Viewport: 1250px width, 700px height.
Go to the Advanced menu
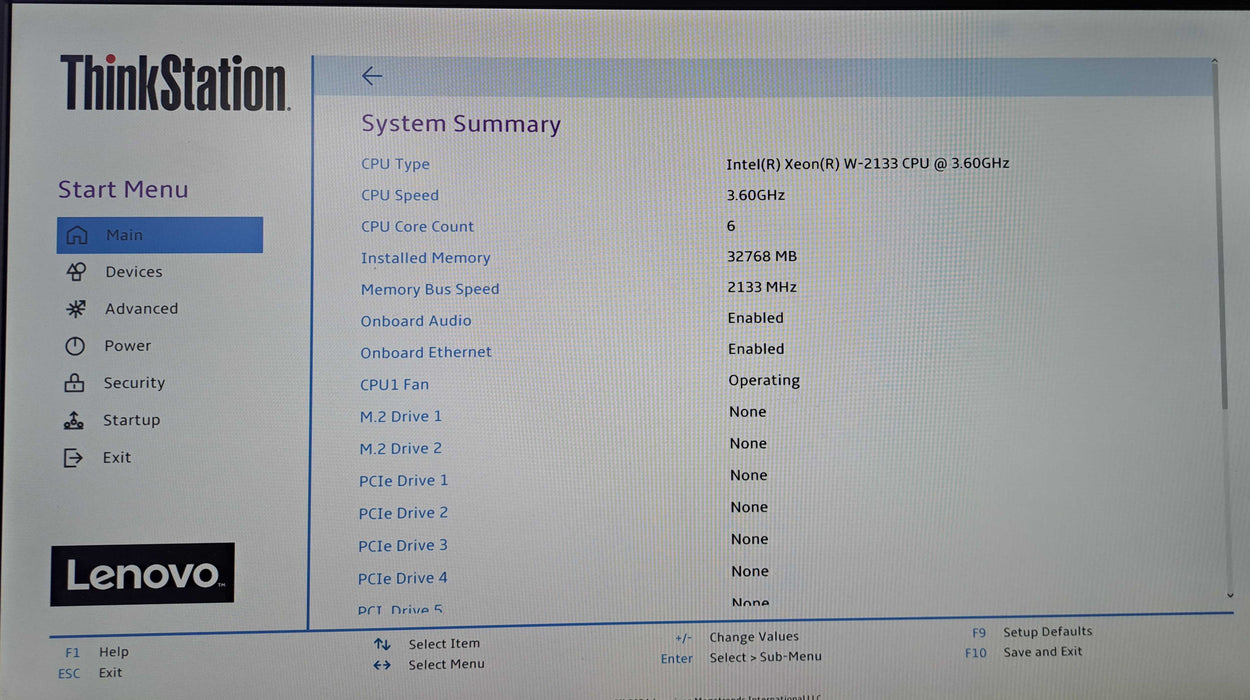(x=141, y=309)
